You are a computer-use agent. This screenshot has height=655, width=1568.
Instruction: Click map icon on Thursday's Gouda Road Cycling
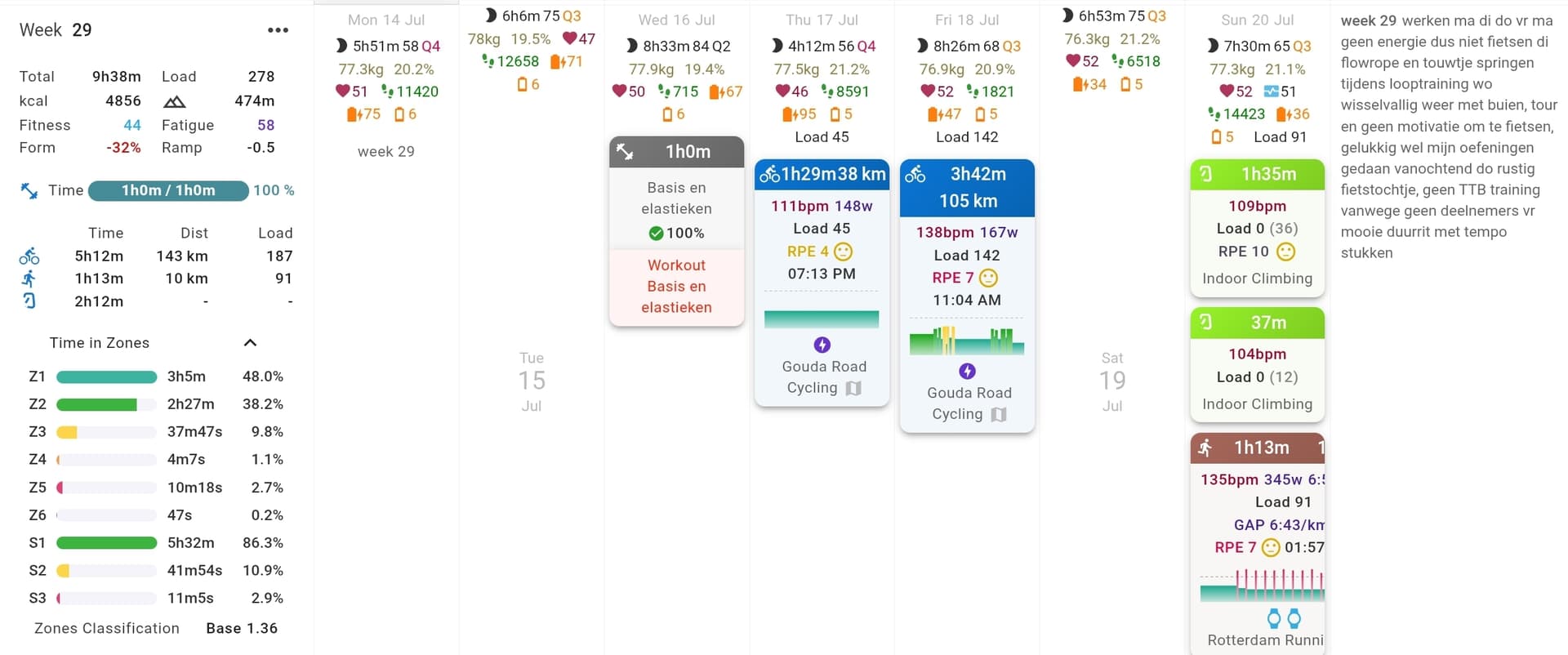click(853, 388)
